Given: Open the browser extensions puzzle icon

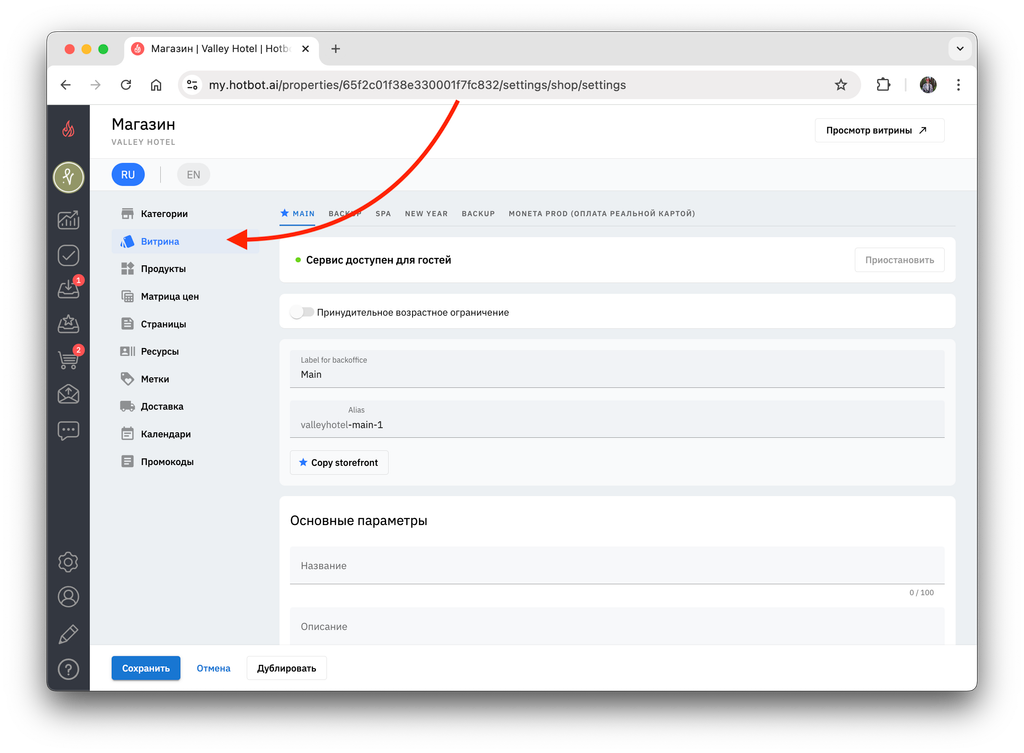Looking at the screenshot, I should (883, 85).
